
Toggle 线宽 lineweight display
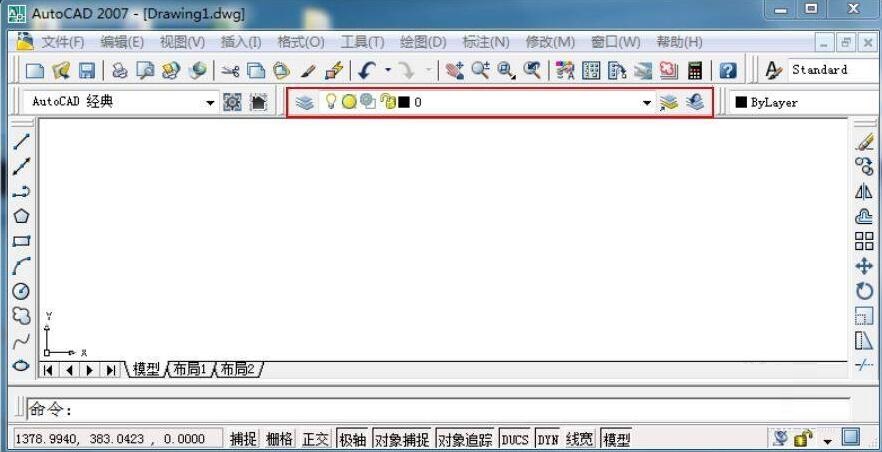coord(579,439)
